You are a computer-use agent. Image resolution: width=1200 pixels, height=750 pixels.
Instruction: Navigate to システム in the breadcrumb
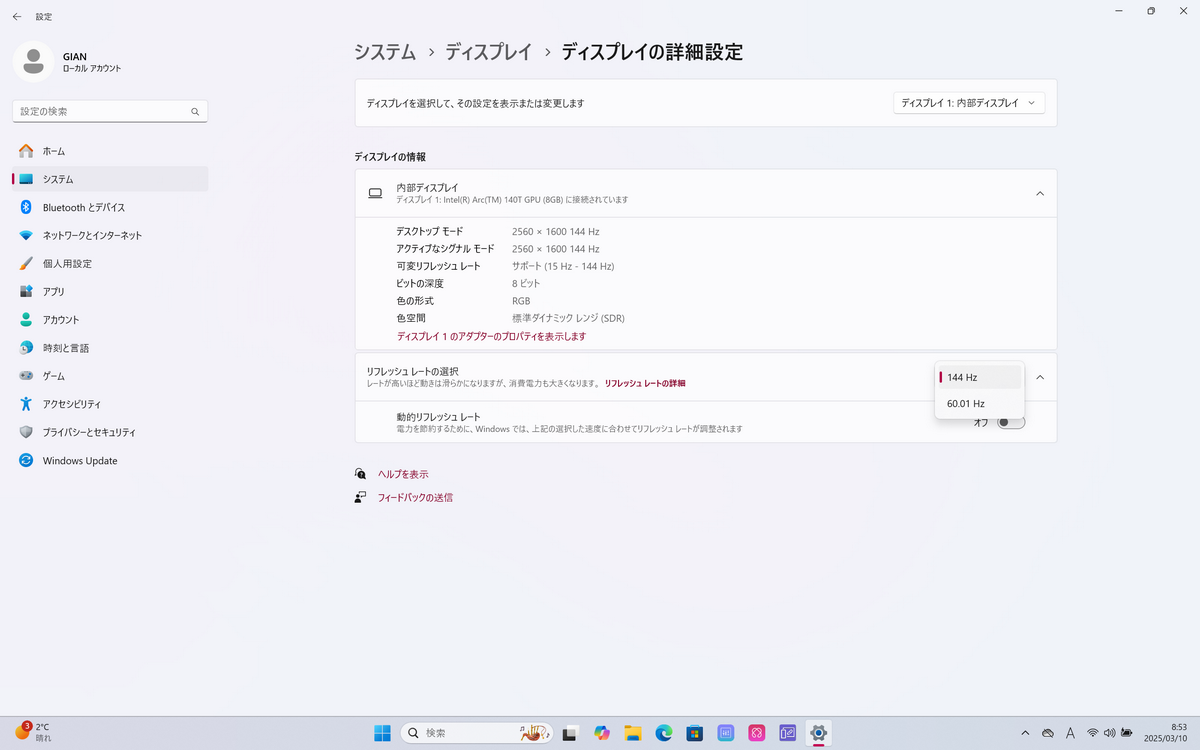[385, 52]
